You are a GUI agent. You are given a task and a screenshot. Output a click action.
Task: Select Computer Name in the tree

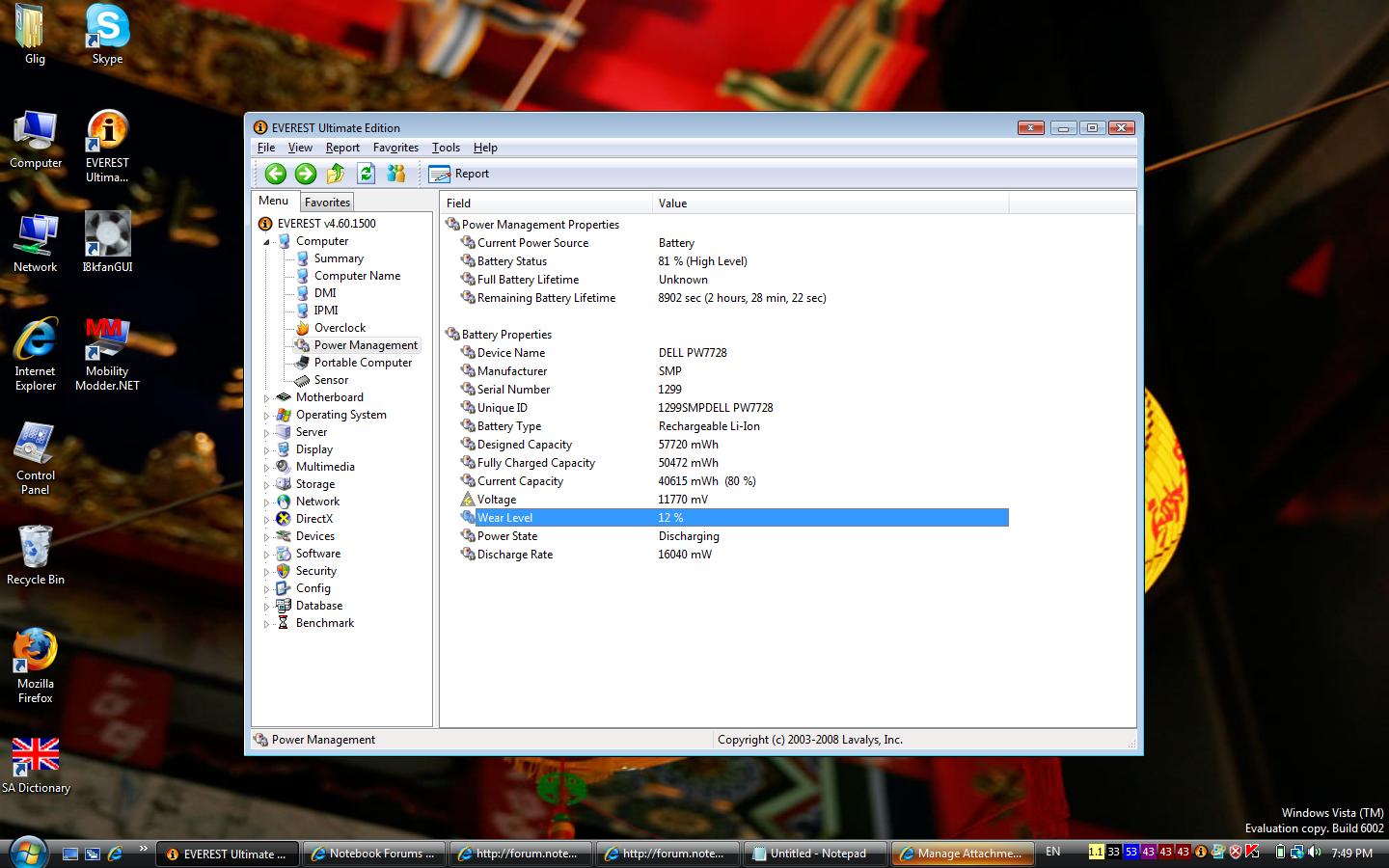357,276
